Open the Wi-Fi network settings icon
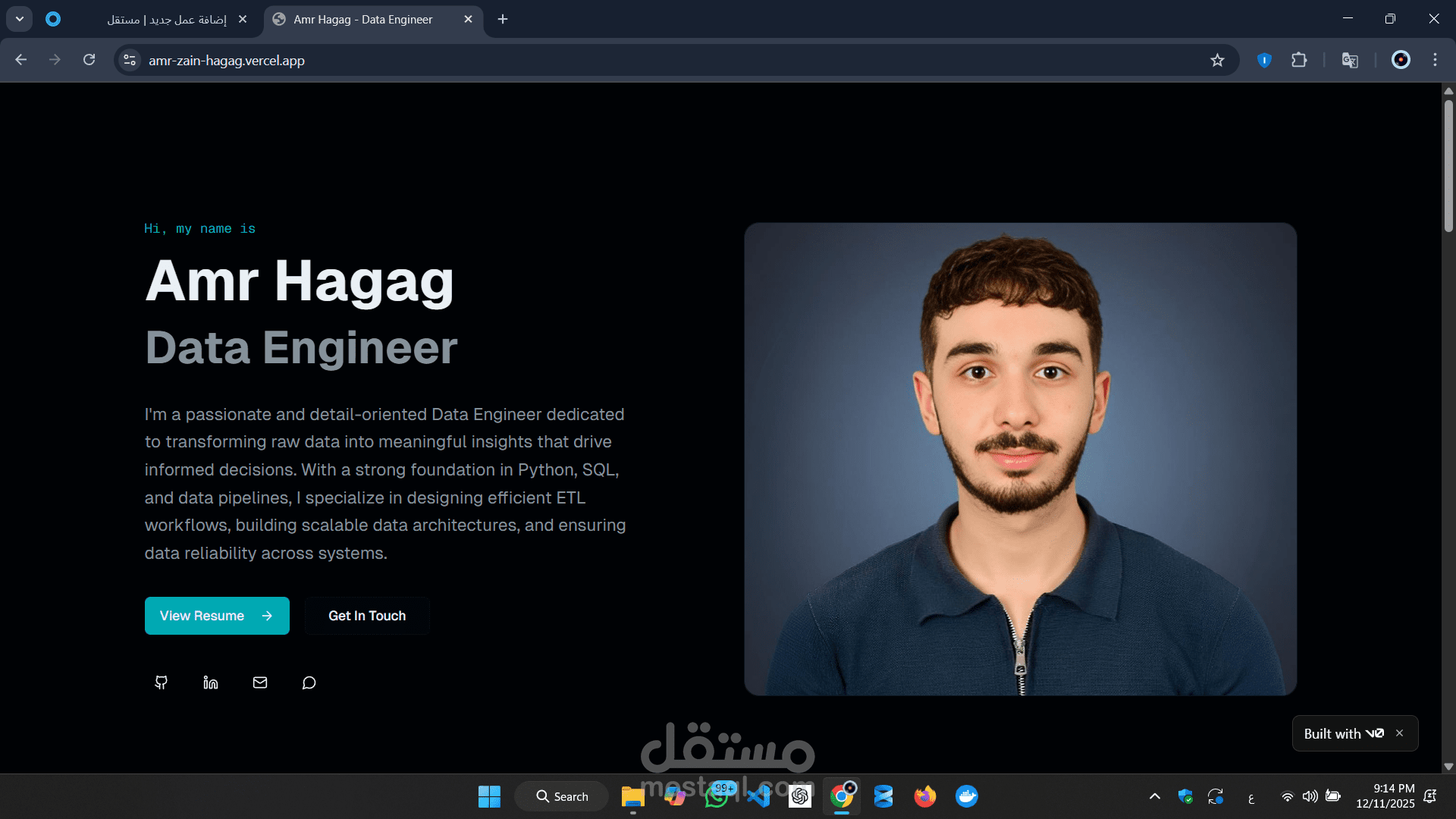Screen dimensions: 1456x819 point(1287,796)
